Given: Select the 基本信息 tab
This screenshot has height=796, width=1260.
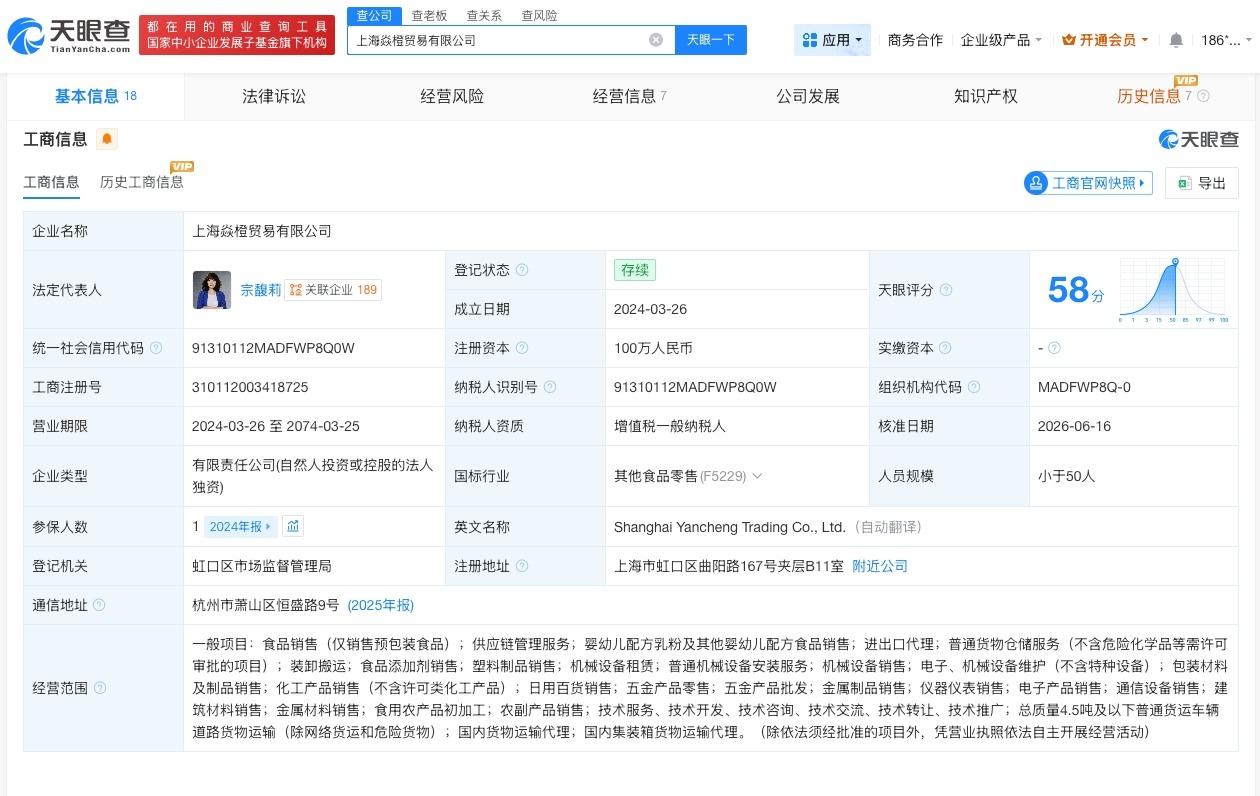Looking at the screenshot, I should click(96, 96).
